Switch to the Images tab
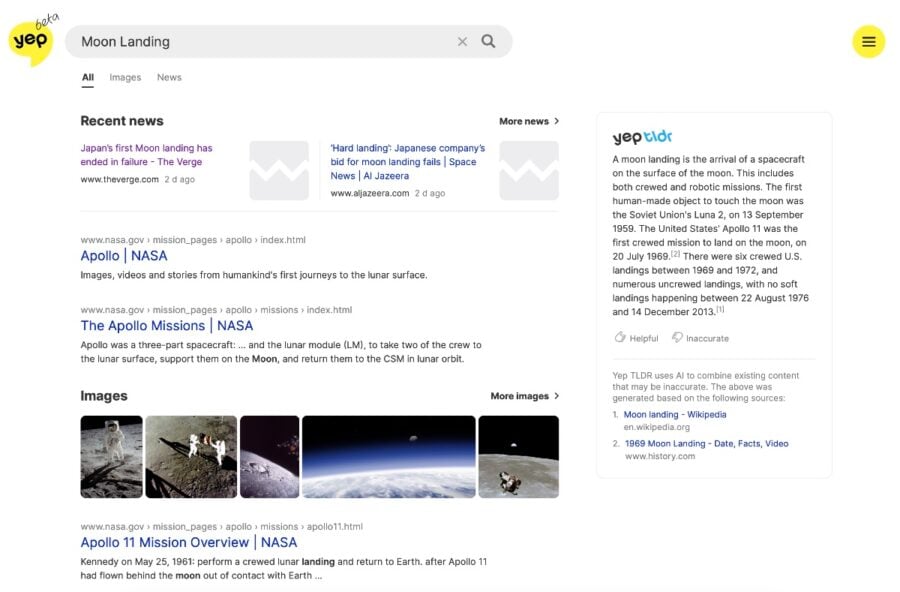This screenshot has height=592, width=900. (x=125, y=78)
